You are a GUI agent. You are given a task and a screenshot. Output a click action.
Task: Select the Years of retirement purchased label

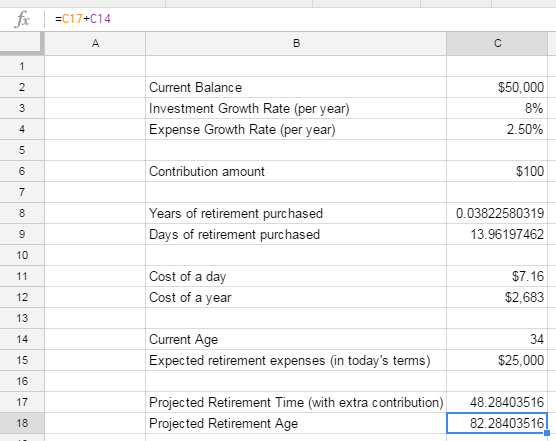point(236,213)
